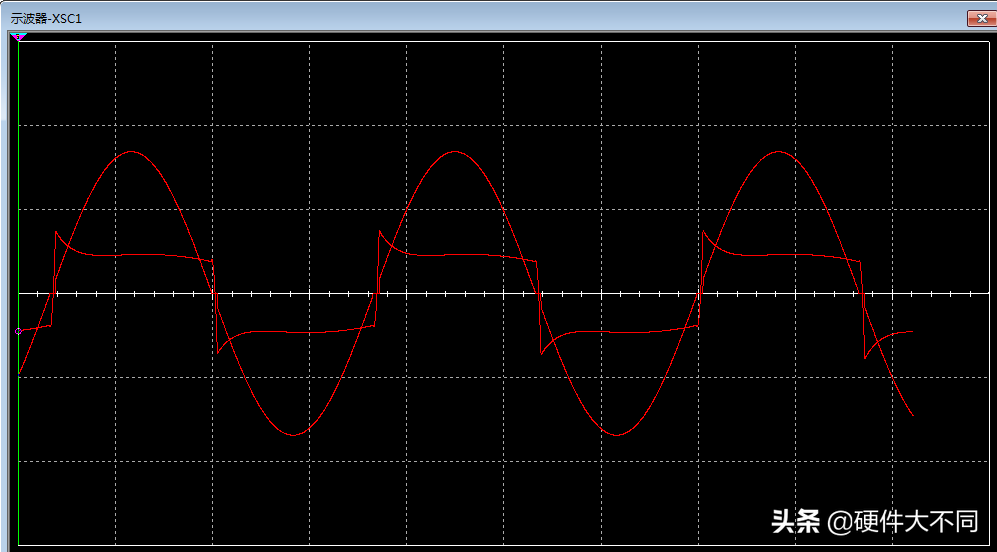The width and height of the screenshot is (997, 552).
Task: Click the third positive overshoot spike of clipped waveform
Action: [704, 233]
